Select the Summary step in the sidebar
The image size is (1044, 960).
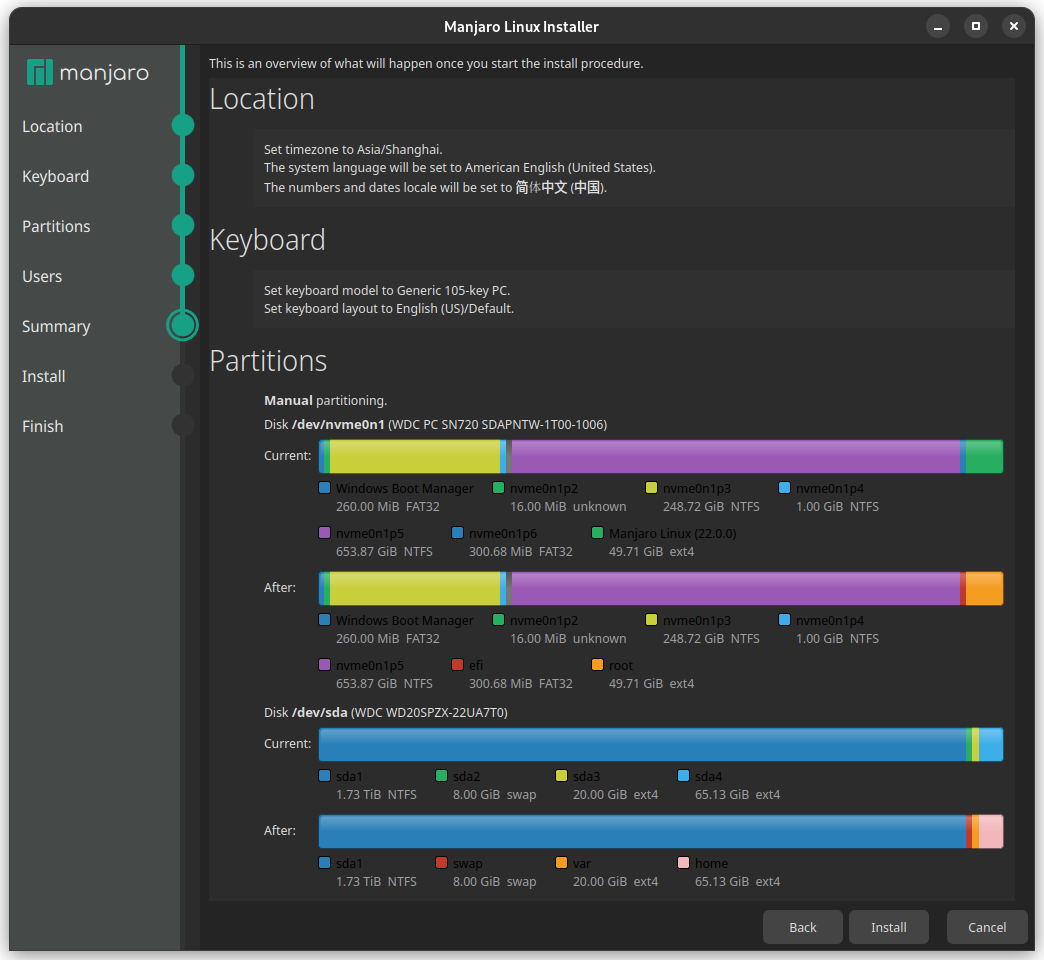pos(56,326)
